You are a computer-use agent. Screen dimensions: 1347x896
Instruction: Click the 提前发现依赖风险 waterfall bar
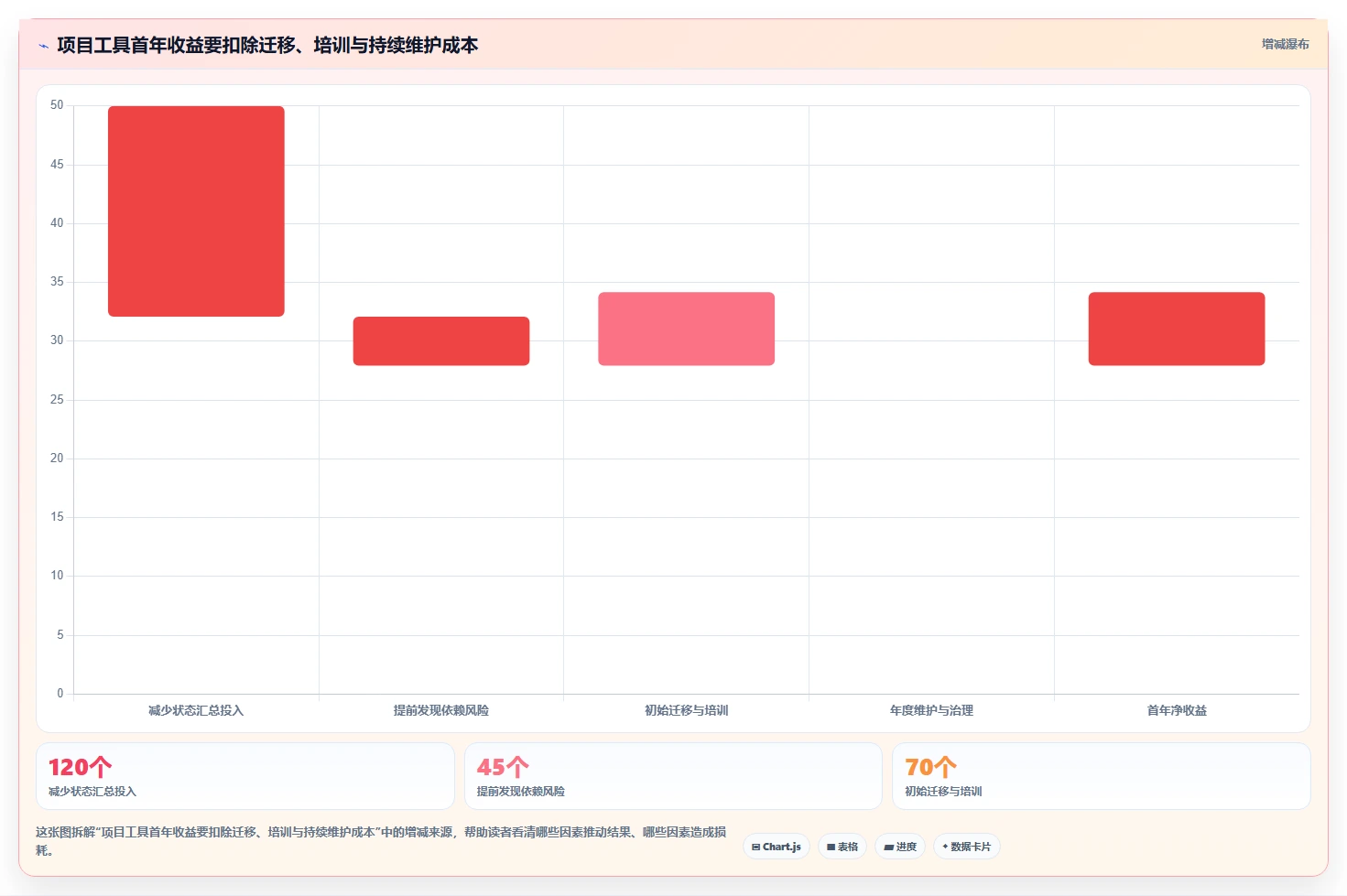click(441, 341)
